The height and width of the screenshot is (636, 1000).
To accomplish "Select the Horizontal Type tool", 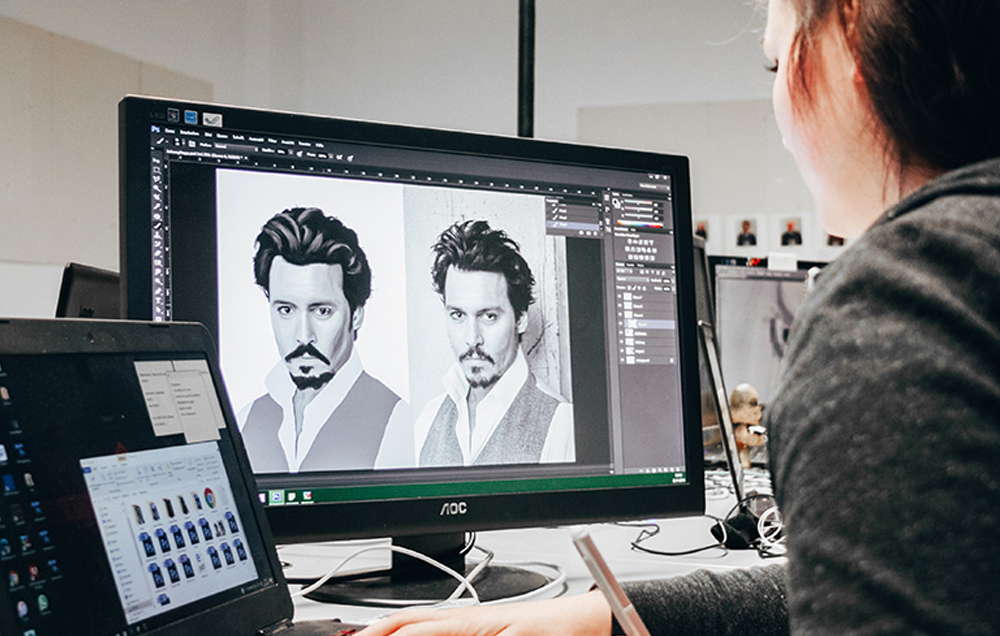I will click(157, 299).
